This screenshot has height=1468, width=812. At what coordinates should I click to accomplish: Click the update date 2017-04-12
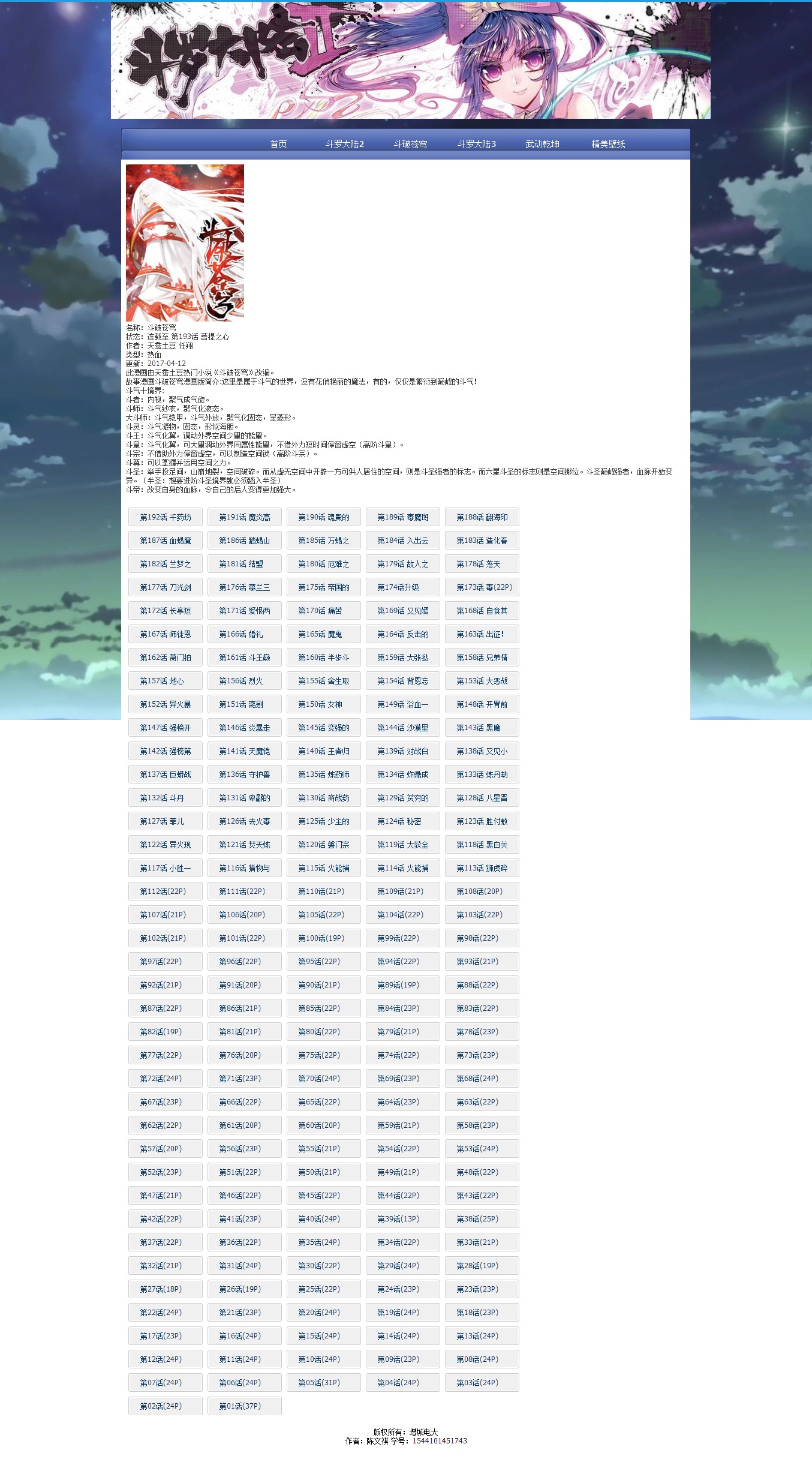[167, 364]
